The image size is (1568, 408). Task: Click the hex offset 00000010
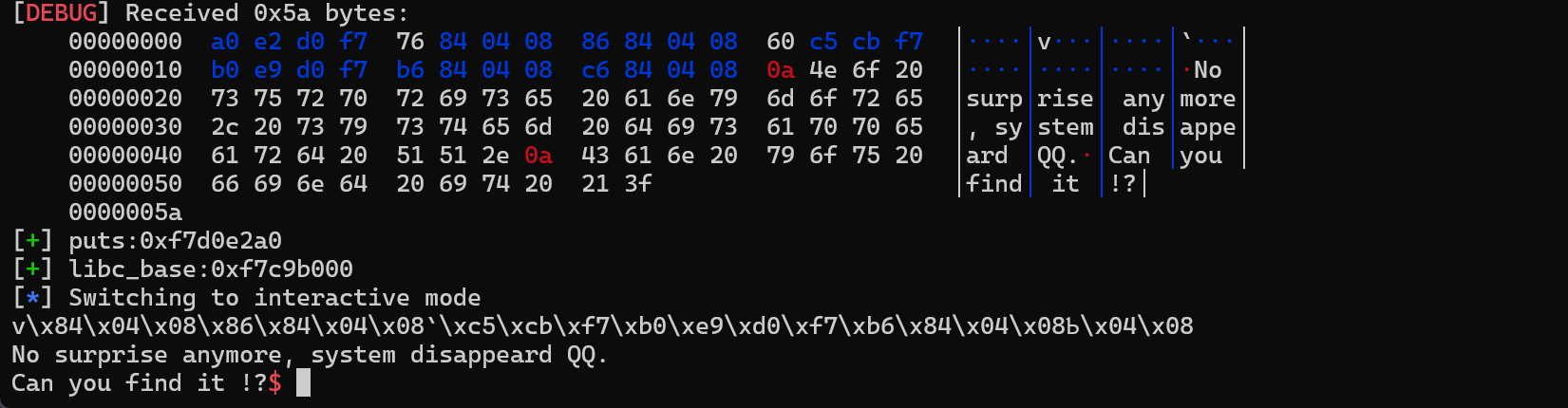coord(125,70)
